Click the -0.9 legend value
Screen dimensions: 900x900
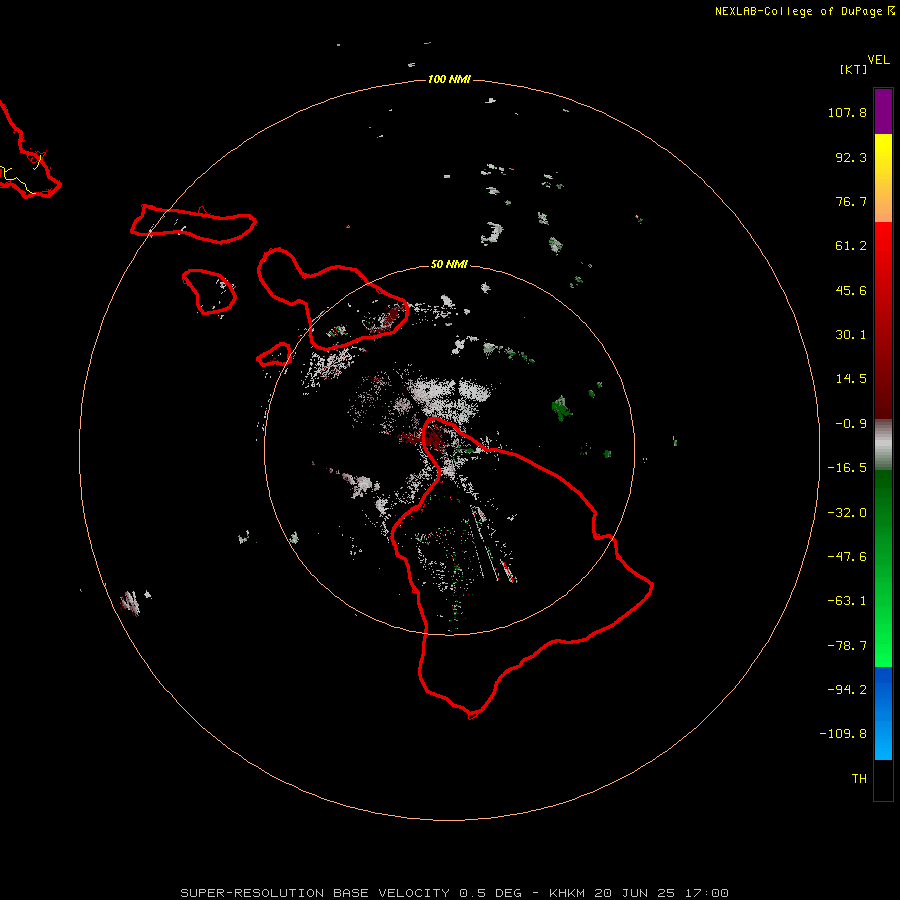click(851, 424)
